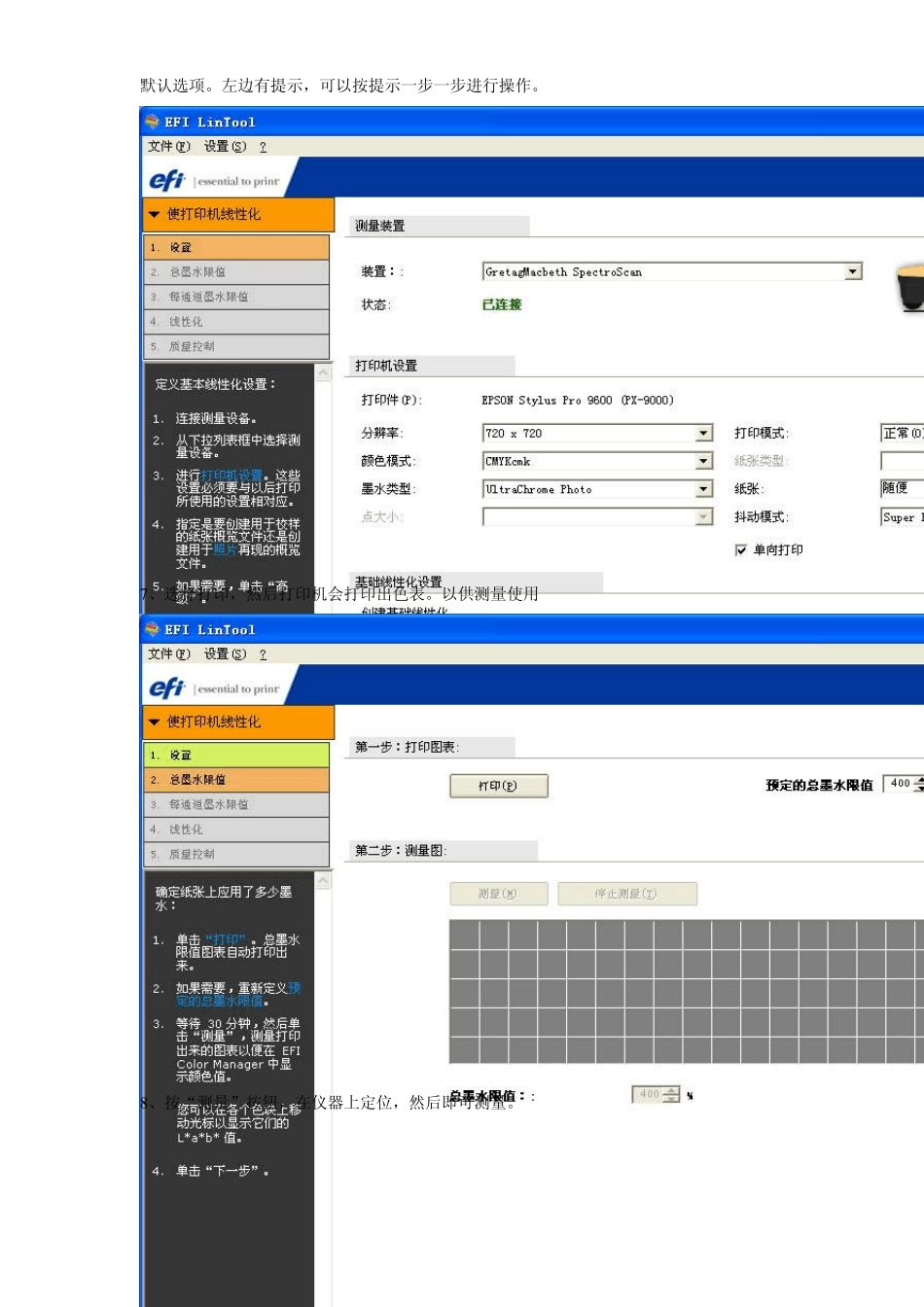This screenshot has width=924, height=1307.
Task: Open the ? help menu in upper window
Action: [263, 147]
